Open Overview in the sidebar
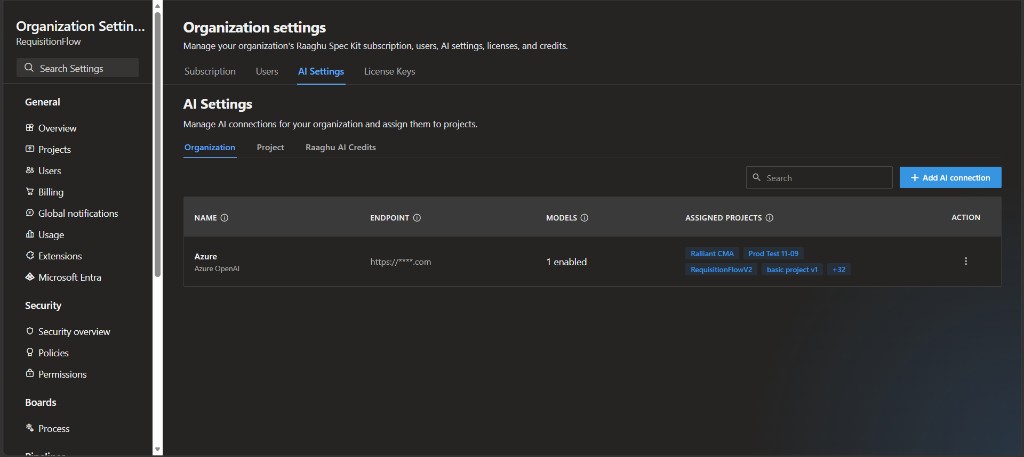Image resolution: width=1024 pixels, height=457 pixels. point(57,128)
